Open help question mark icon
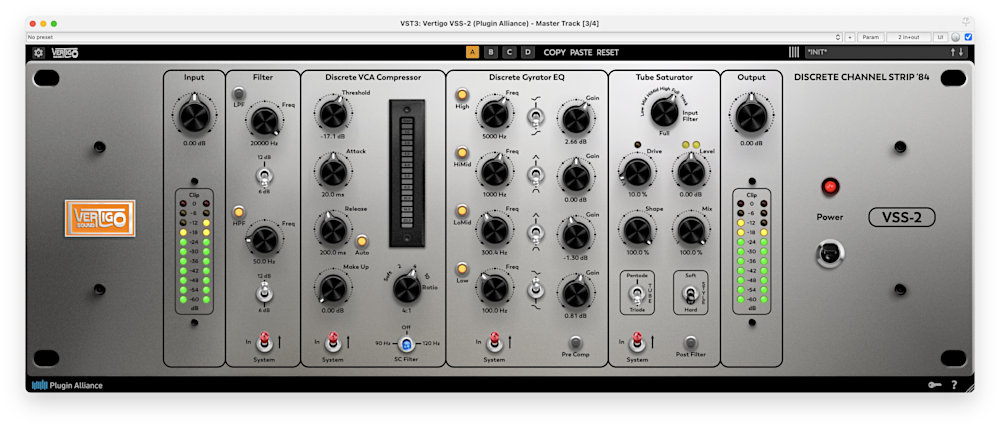This screenshot has height=428, width=1000. point(953,385)
